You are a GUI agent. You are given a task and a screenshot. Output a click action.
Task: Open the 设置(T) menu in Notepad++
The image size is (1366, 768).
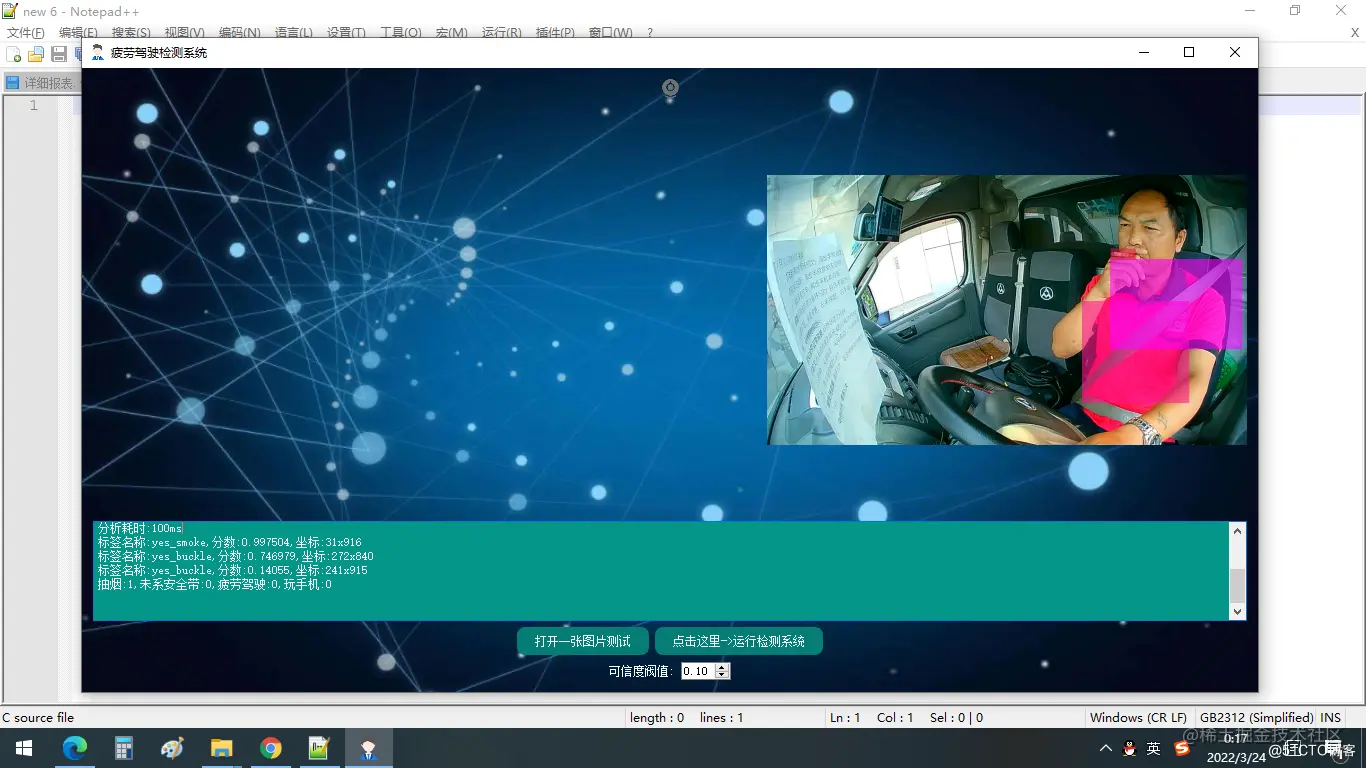pos(346,33)
